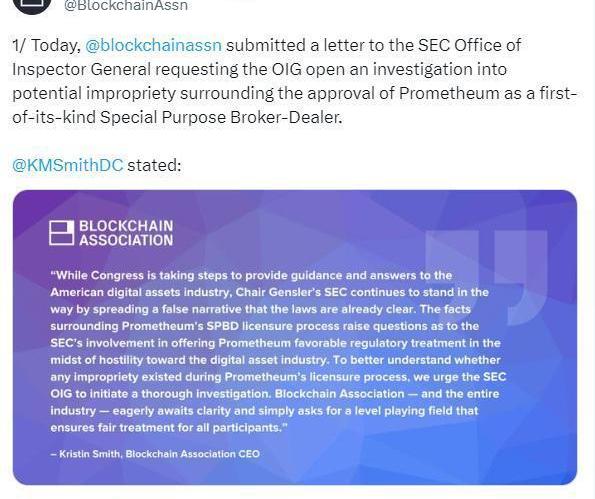Click the large quotation mark graphic
The image size is (595, 499).
(487, 277)
